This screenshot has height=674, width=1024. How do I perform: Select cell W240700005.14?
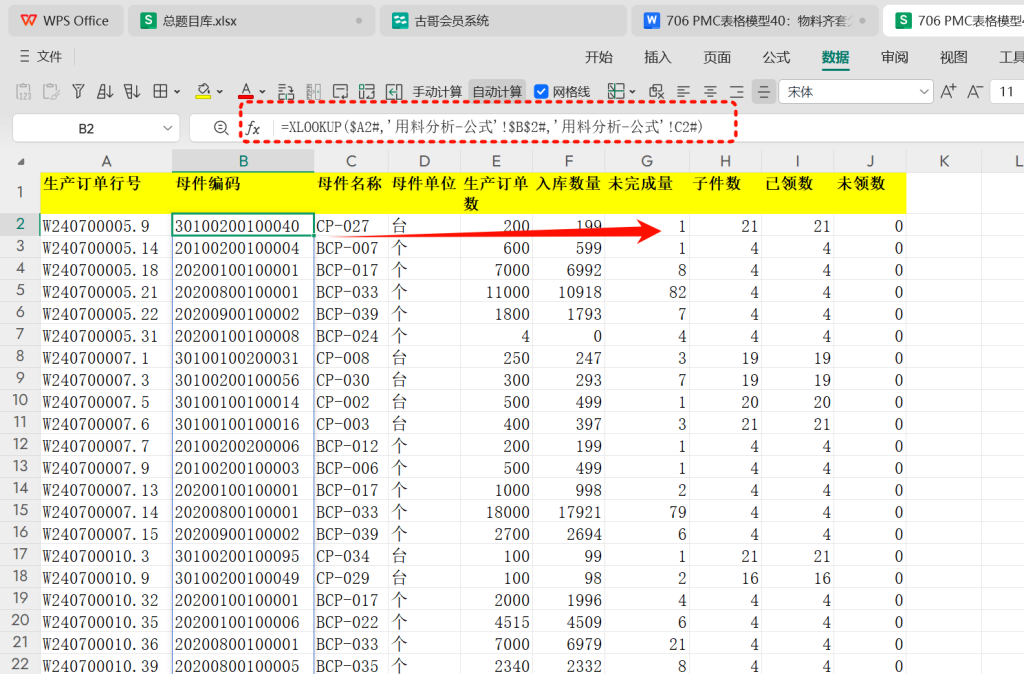[x=106, y=248]
